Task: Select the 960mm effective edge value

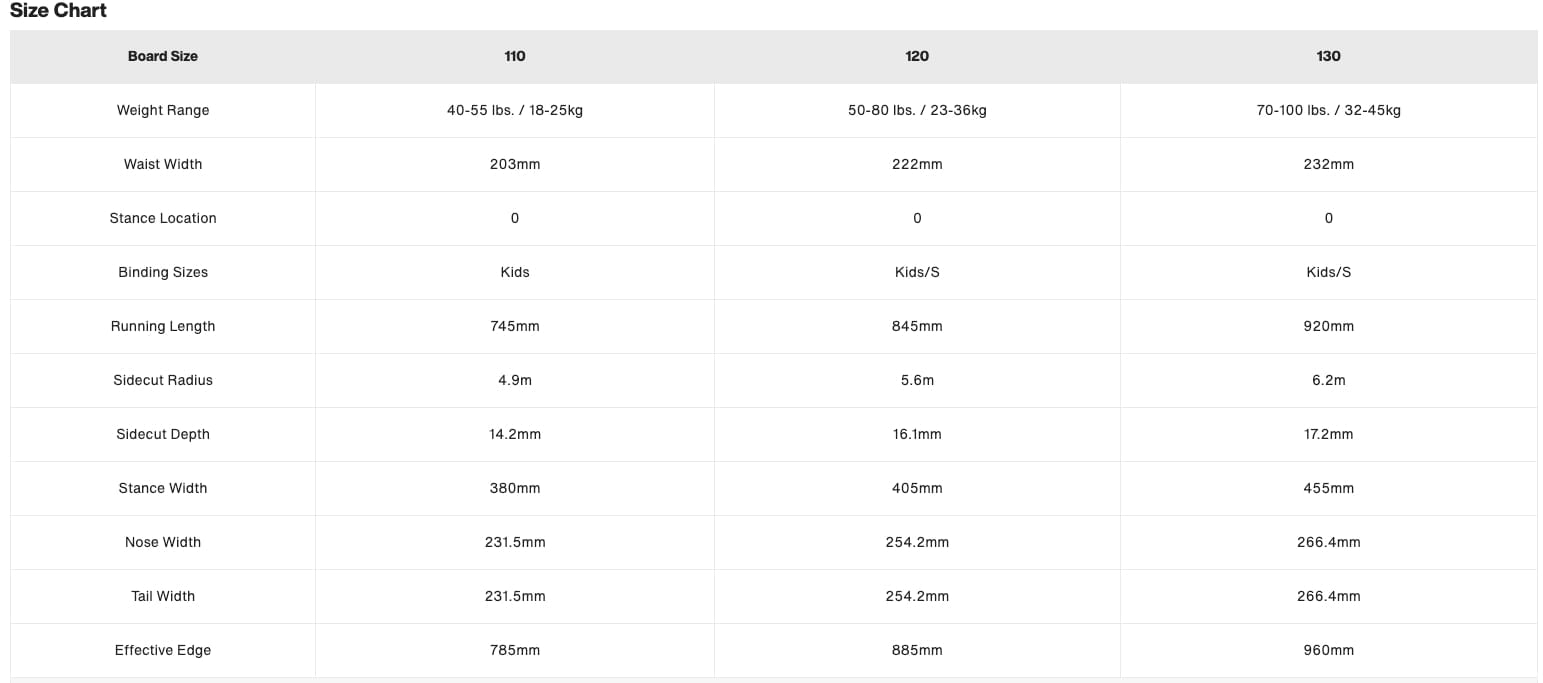Action: 1328,650
